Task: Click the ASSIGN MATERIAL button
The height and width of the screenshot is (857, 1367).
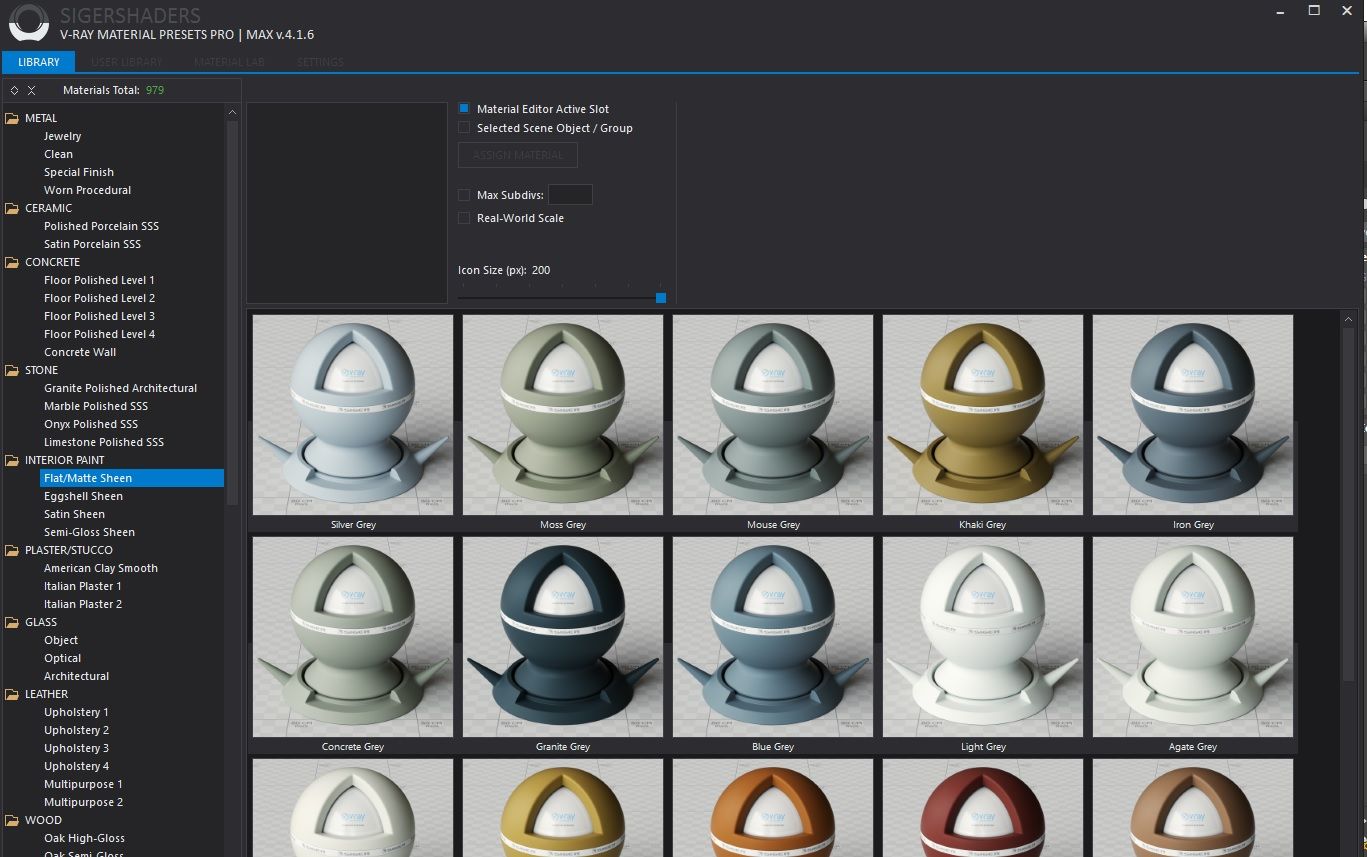Action: pyautogui.click(x=518, y=155)
